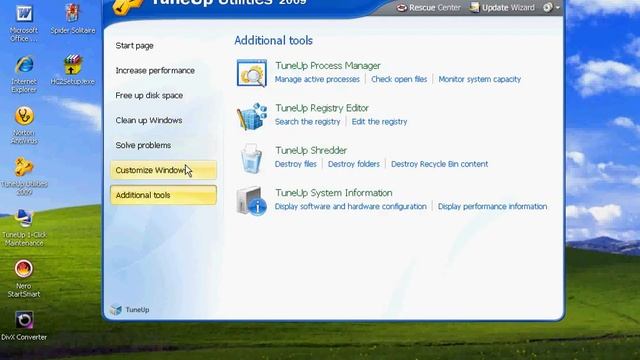The height and width of the screenshot is (360, 640).
Task: Open Increase performance section
Action: 155,70
